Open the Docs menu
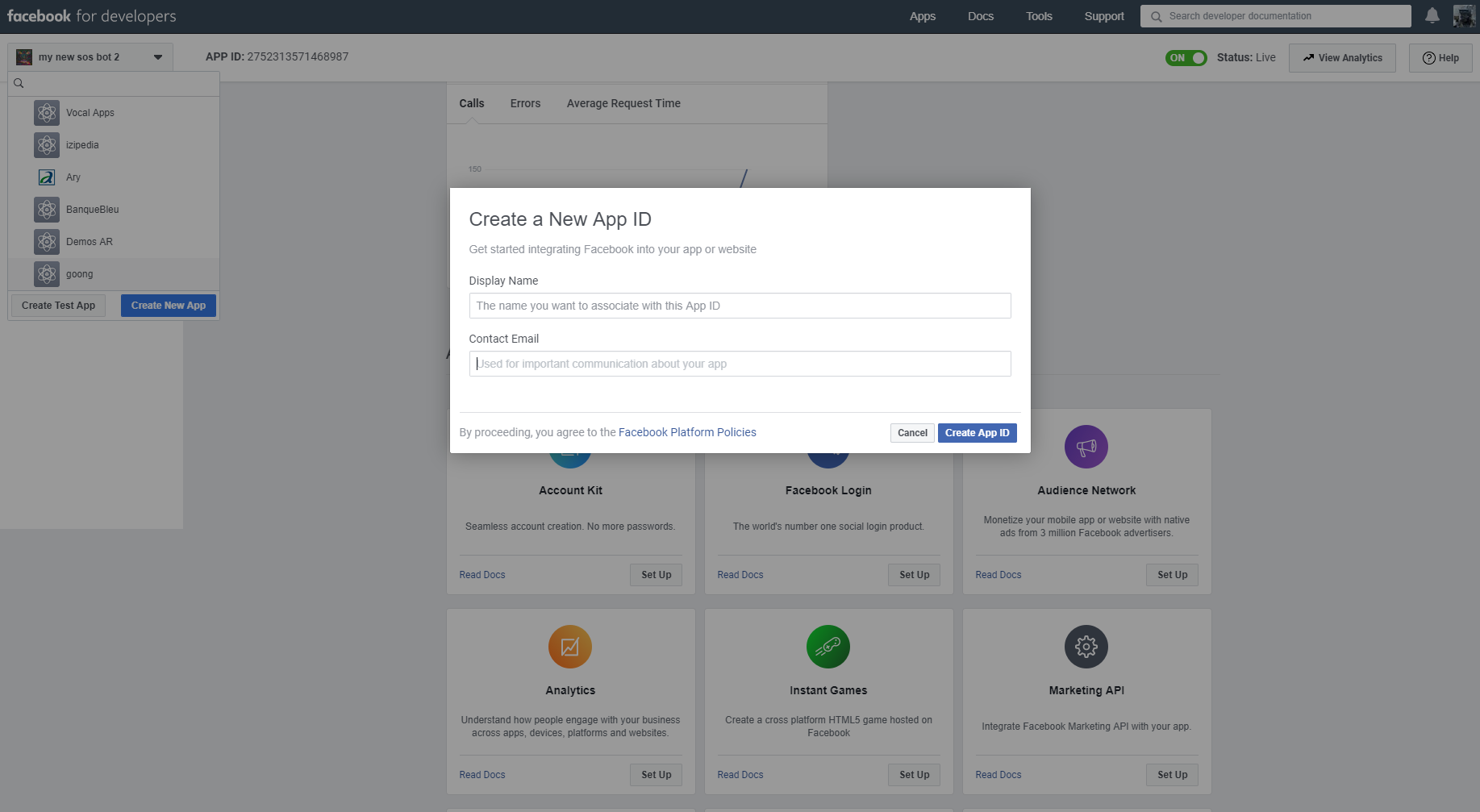This screenshot has height=812, width=1480. 981,16
